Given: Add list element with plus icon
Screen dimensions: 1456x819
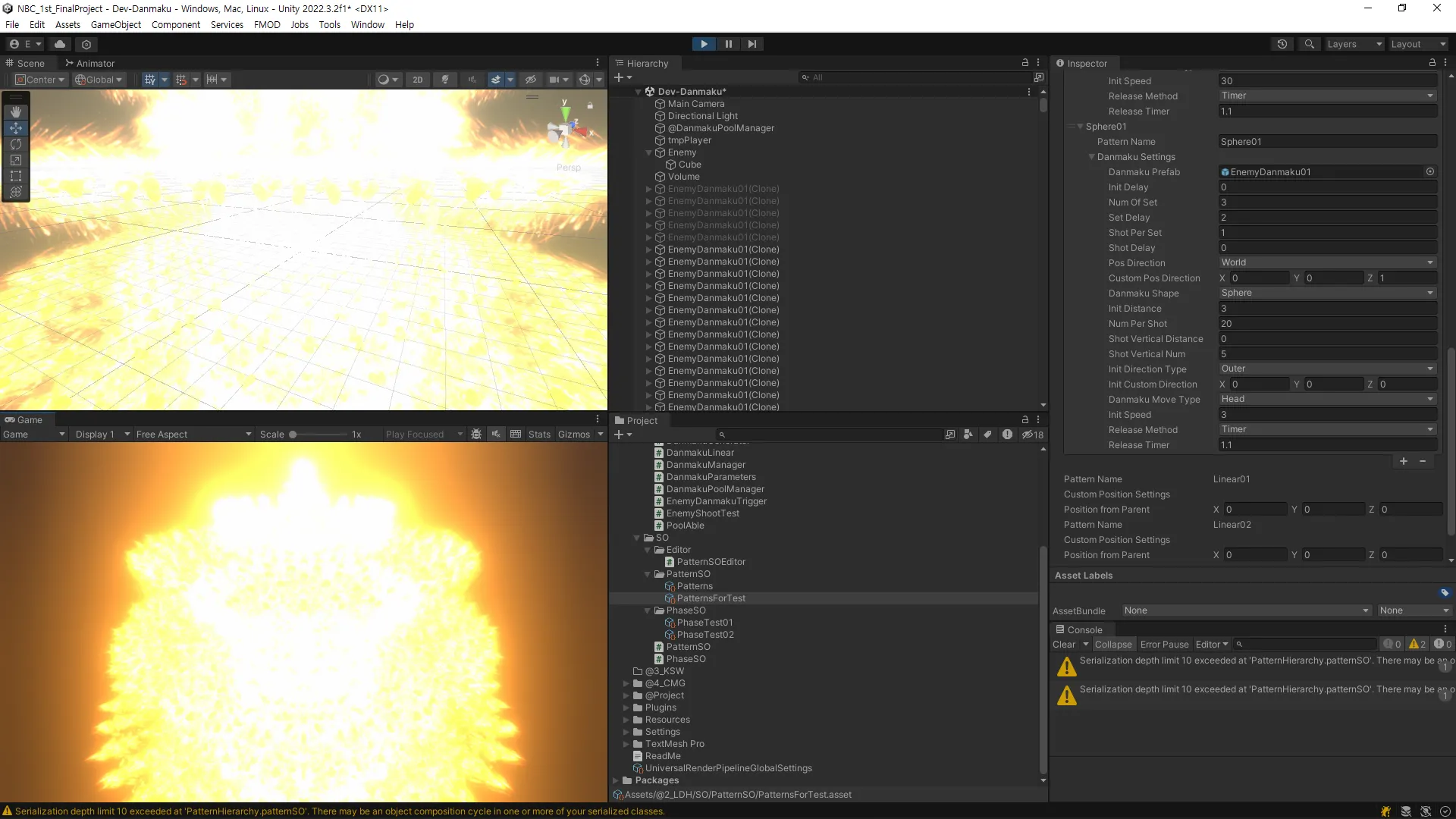Looking at the screenshot, I should tap(1403, 461).
